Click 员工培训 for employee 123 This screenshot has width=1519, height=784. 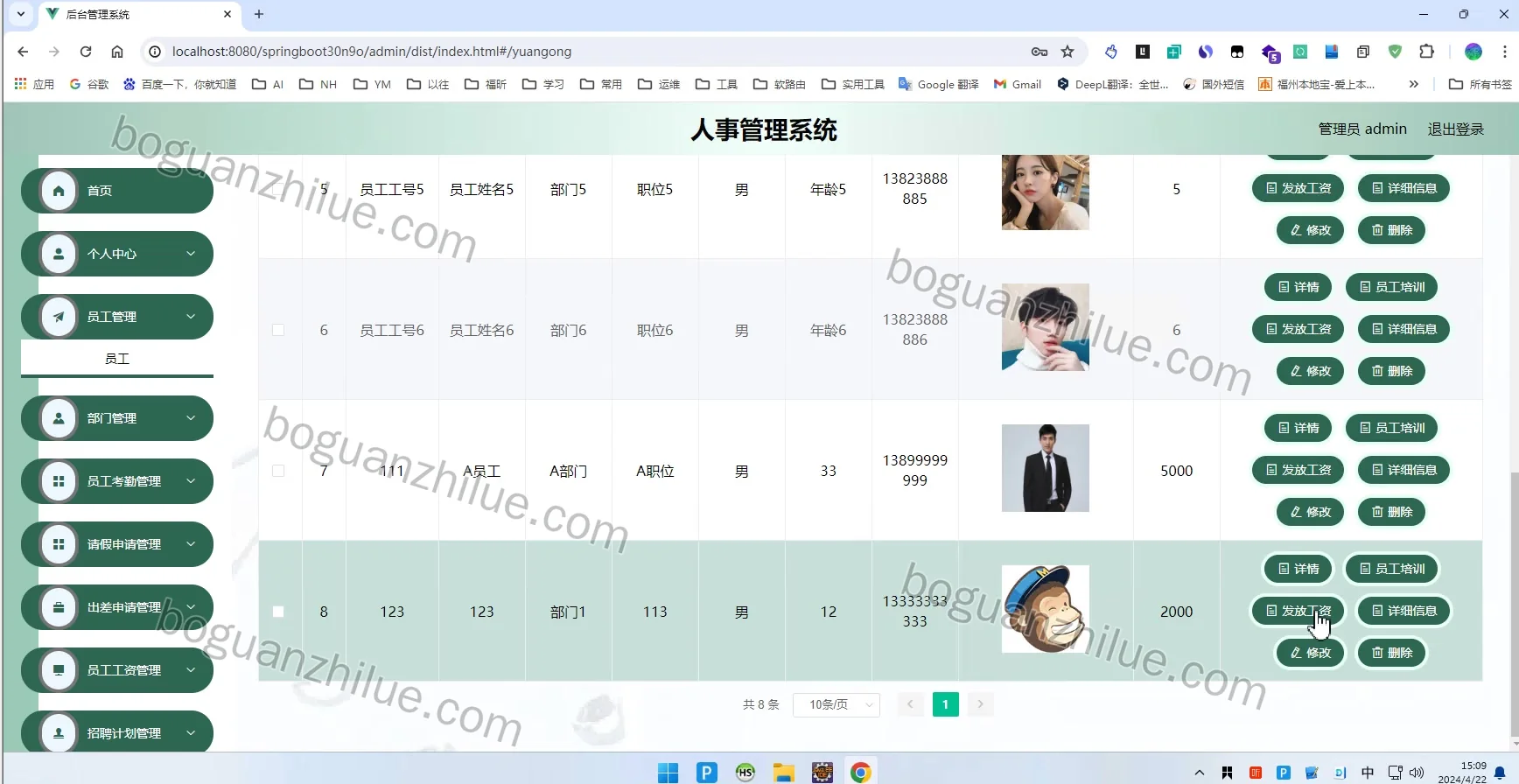click(x=1392, y=569)
